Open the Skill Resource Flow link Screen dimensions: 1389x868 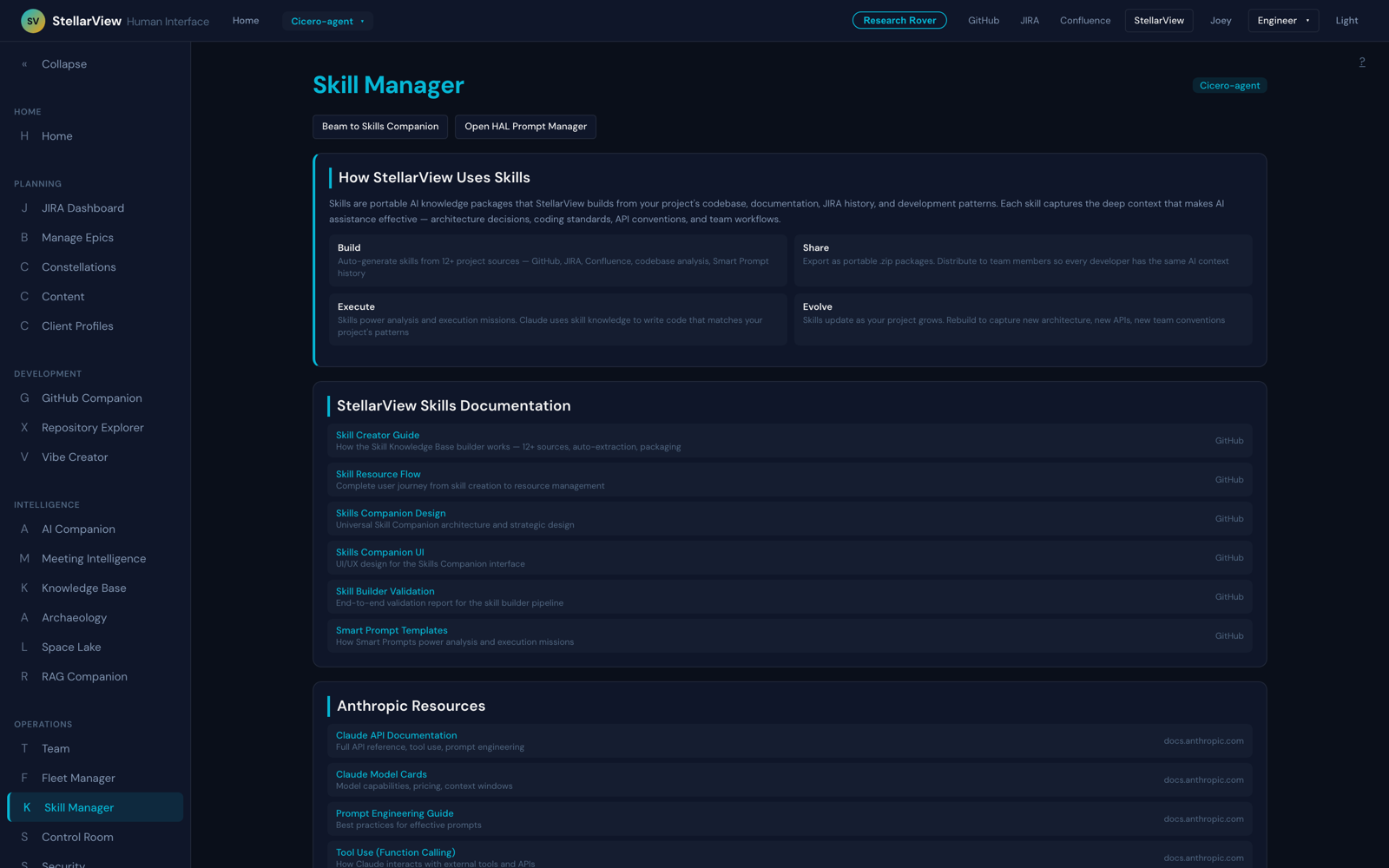tap(379, 475)
